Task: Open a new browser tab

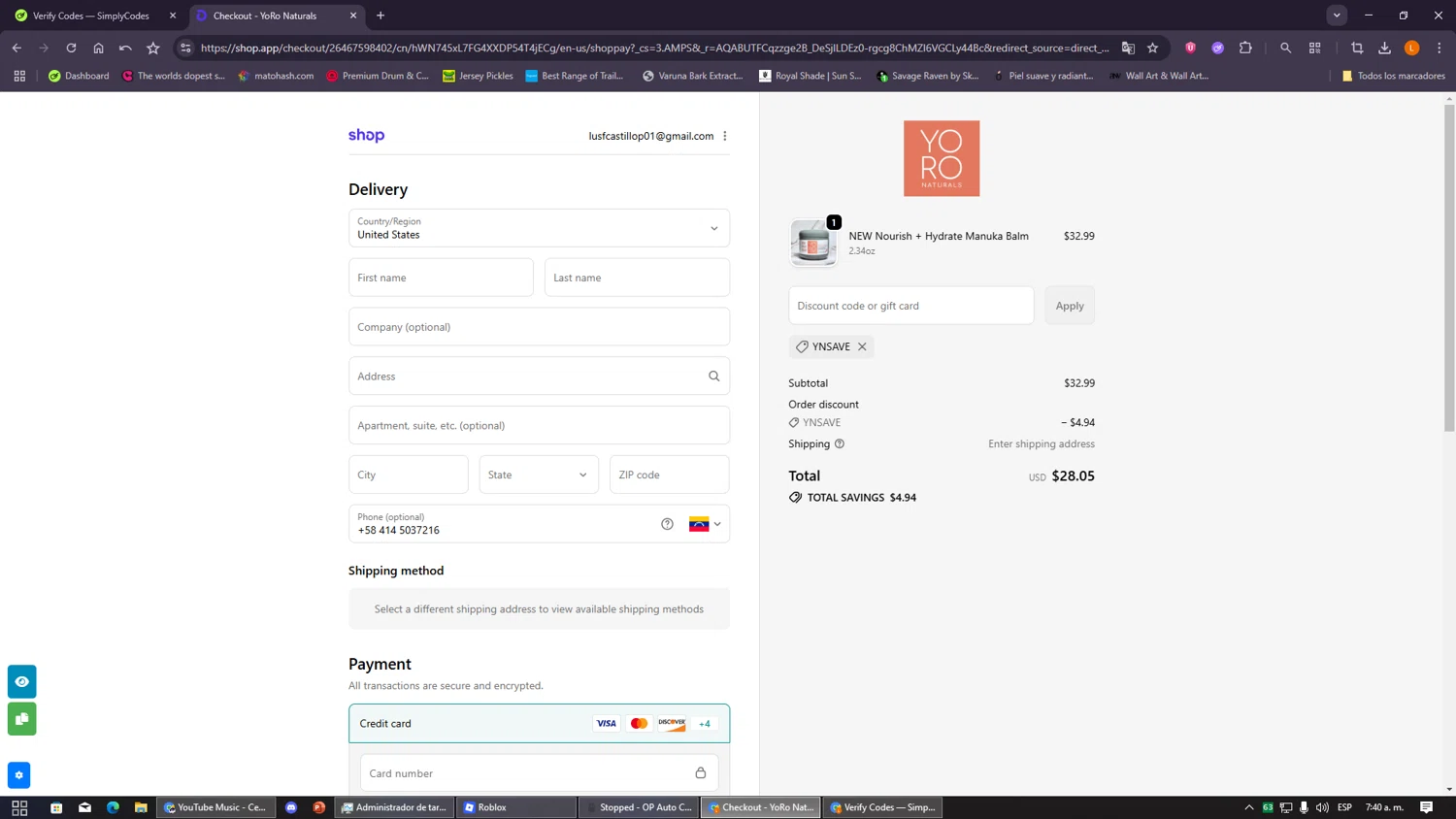Action: coord(381,16)
